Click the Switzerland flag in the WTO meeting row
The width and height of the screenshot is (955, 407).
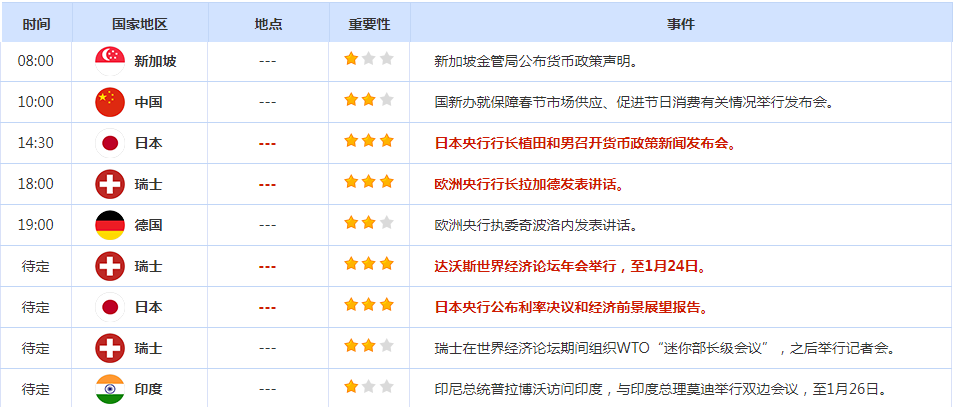110,349
